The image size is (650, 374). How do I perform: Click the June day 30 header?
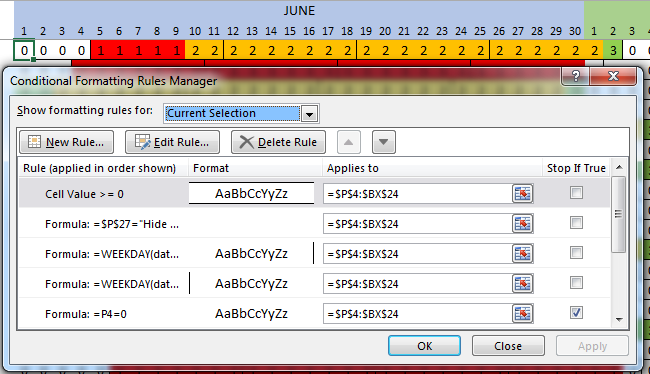click(x=575, y=31)
